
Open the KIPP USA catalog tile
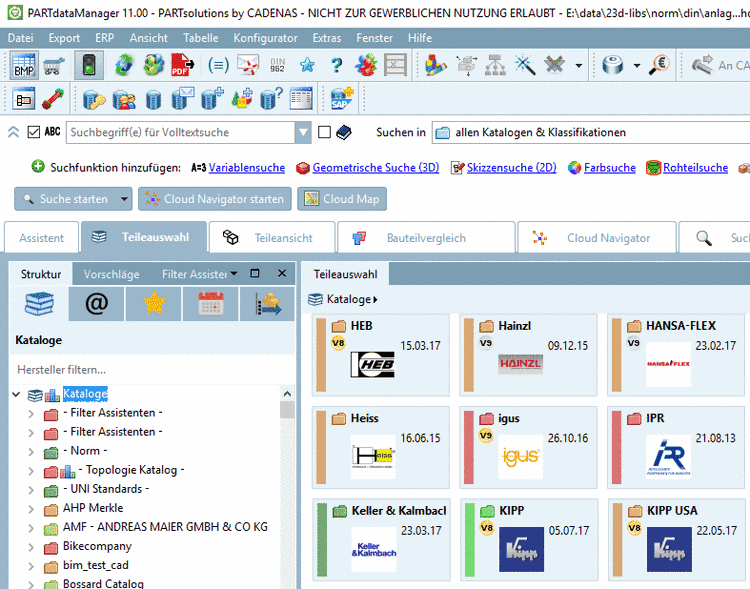pos(676,539)
